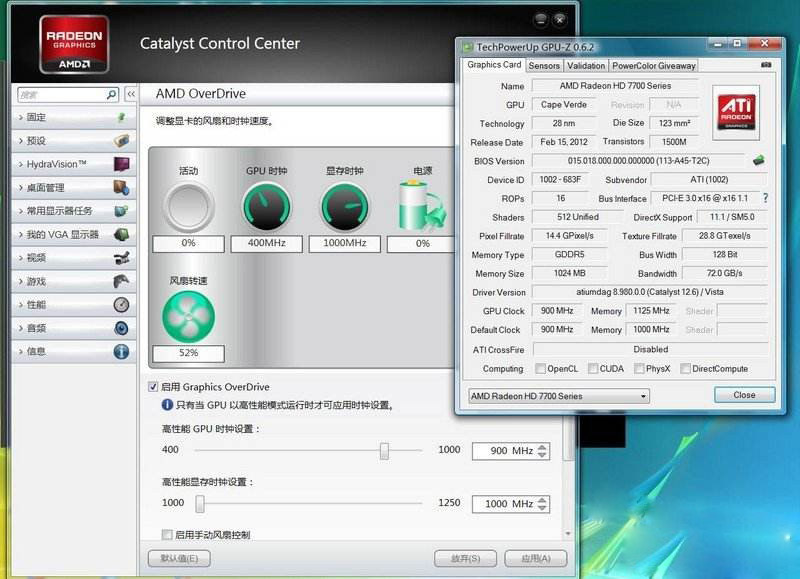Viewport: 800px width, 579px height.
Task: Click the GPU-Z screenshot camera icon
Action: tap(766, 65)
